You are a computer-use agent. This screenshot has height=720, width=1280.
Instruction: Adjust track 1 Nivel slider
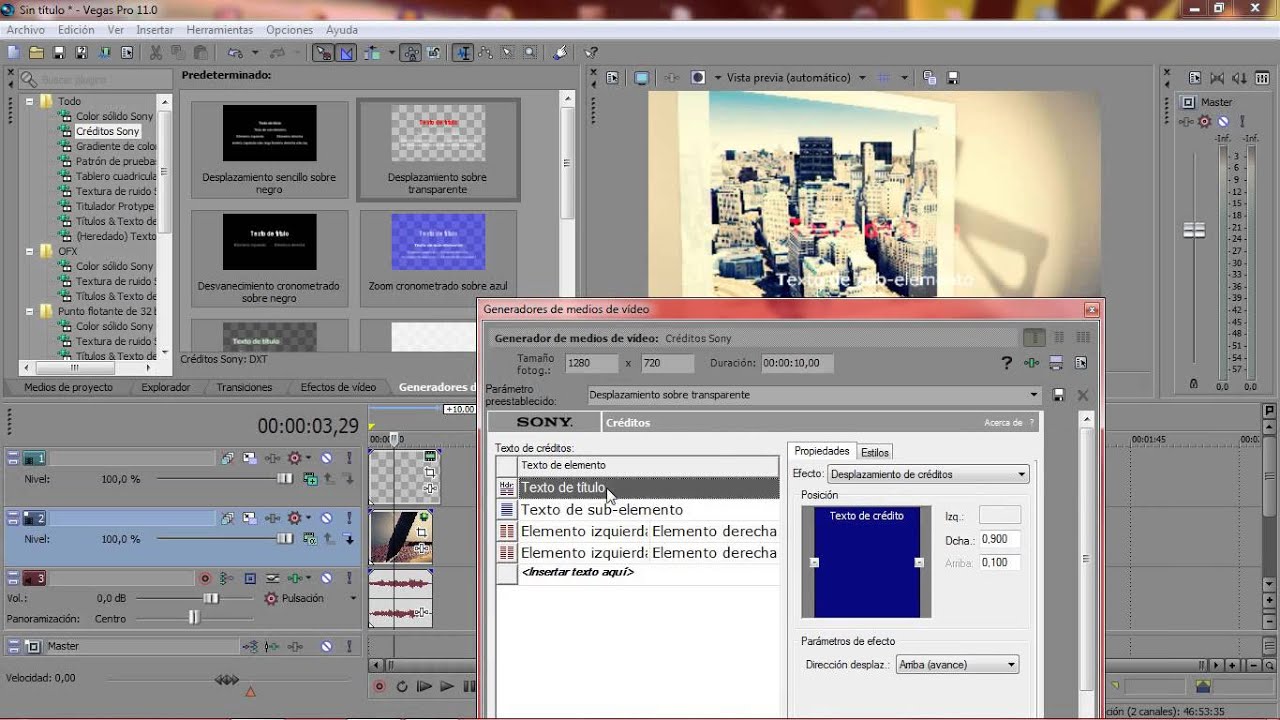286,479
